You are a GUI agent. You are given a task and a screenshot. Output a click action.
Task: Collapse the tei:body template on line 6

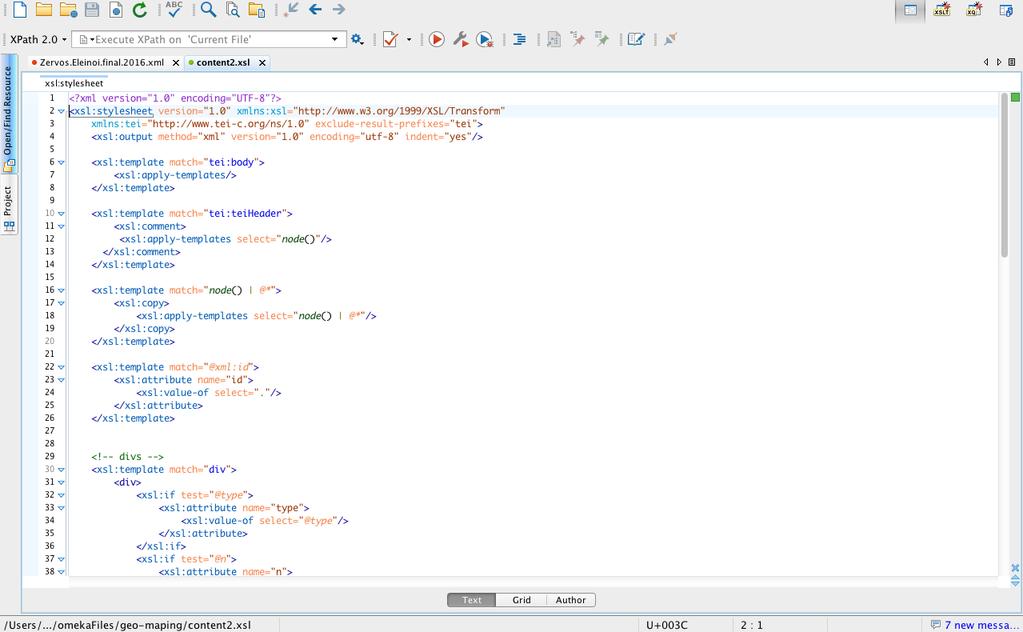61,162
